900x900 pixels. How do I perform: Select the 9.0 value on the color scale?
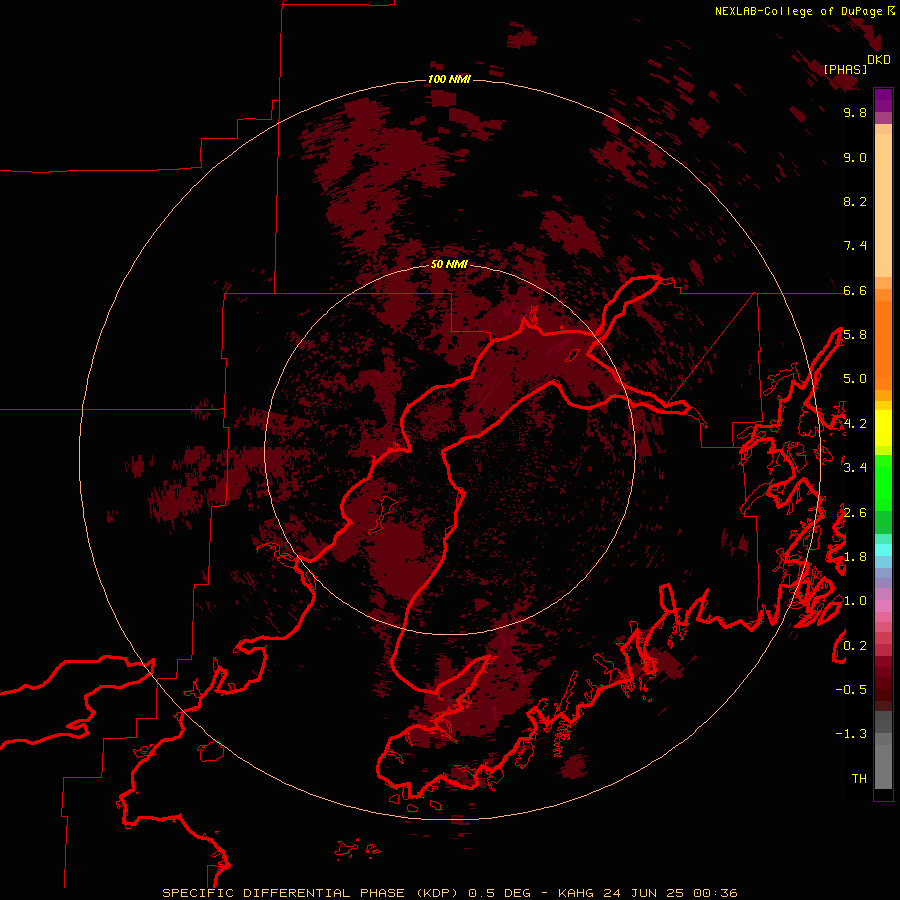click(855, 157)
